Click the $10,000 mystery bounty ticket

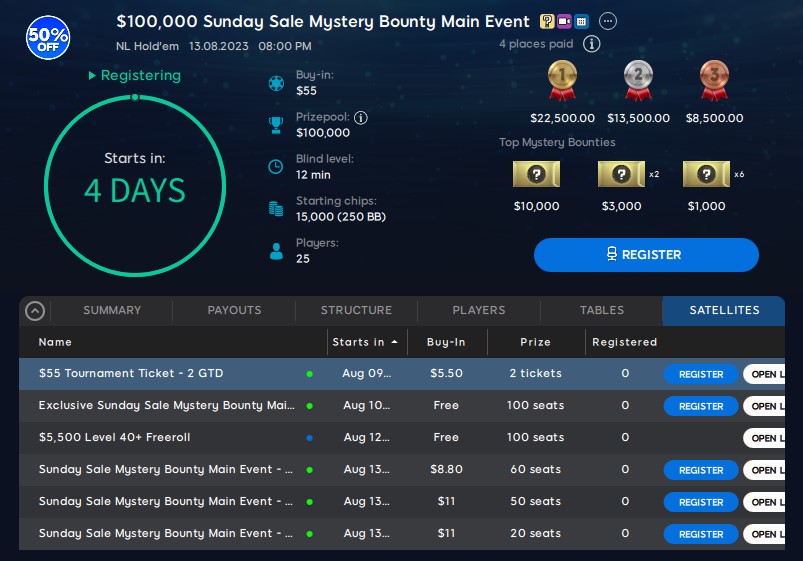536,176
